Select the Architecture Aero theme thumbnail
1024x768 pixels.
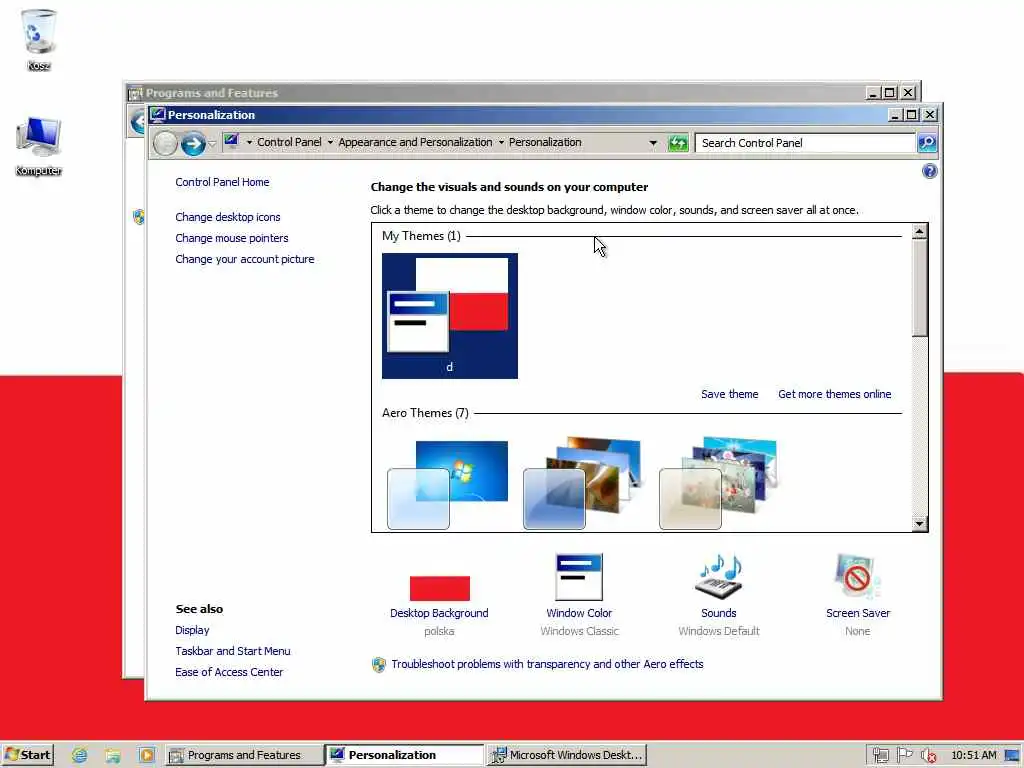pos(583,483)
